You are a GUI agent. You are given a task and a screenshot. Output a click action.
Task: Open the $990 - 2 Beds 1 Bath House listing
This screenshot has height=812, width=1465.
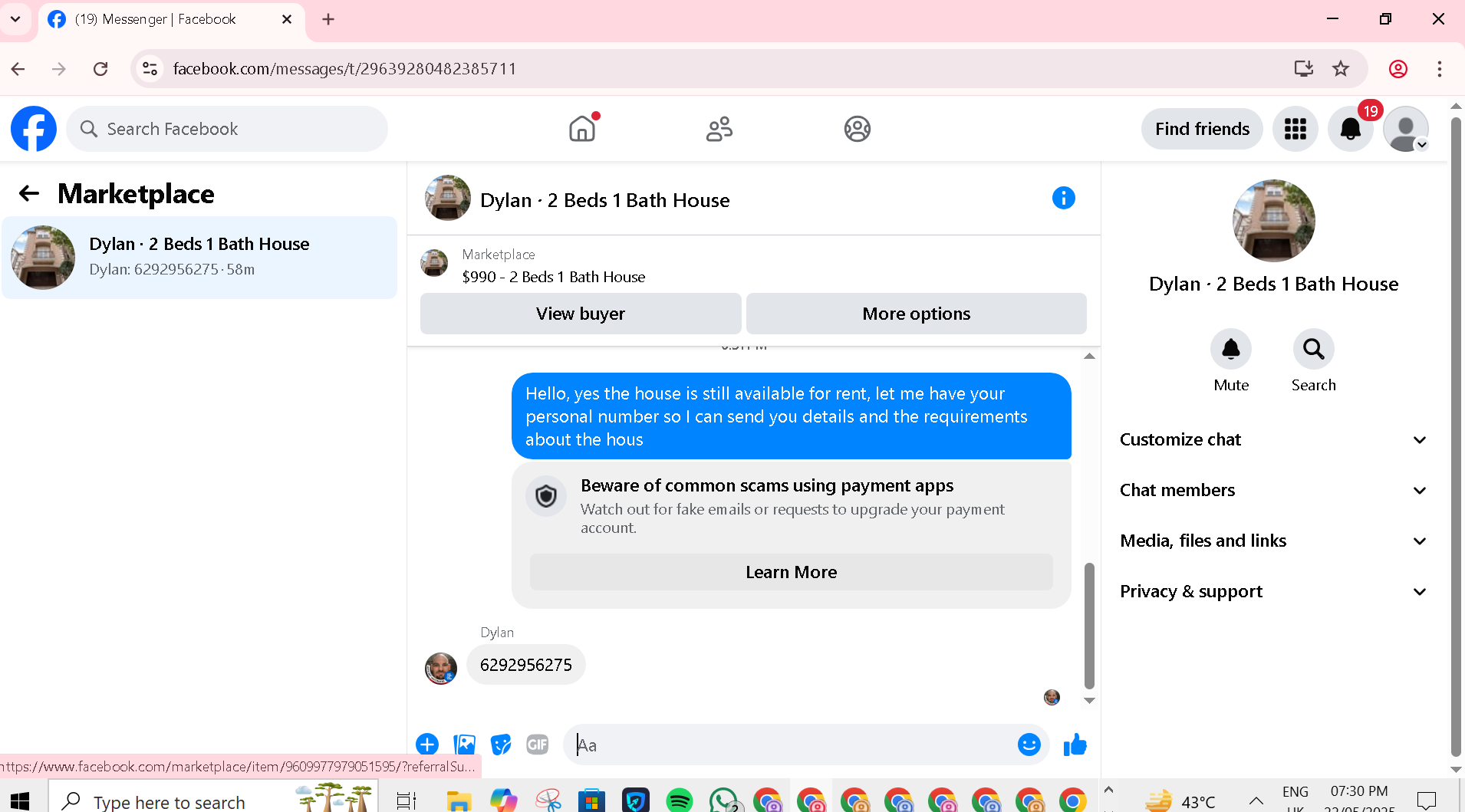554,277
